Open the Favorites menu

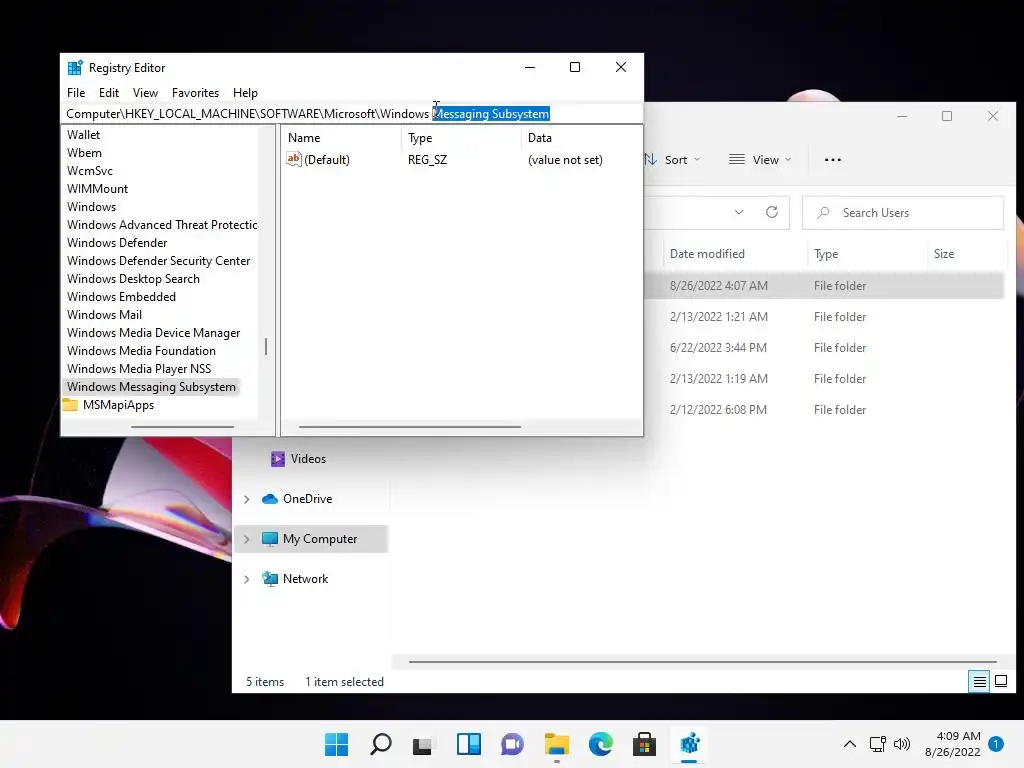pos(195,93)
